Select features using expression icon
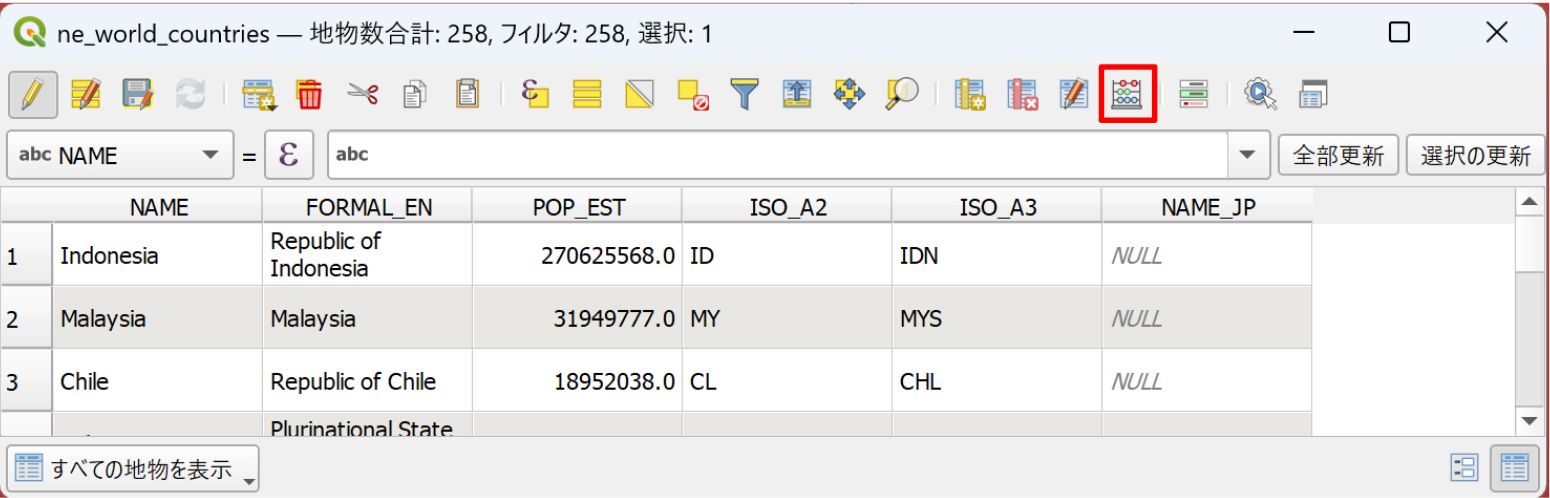 click(x=536, y=95)
